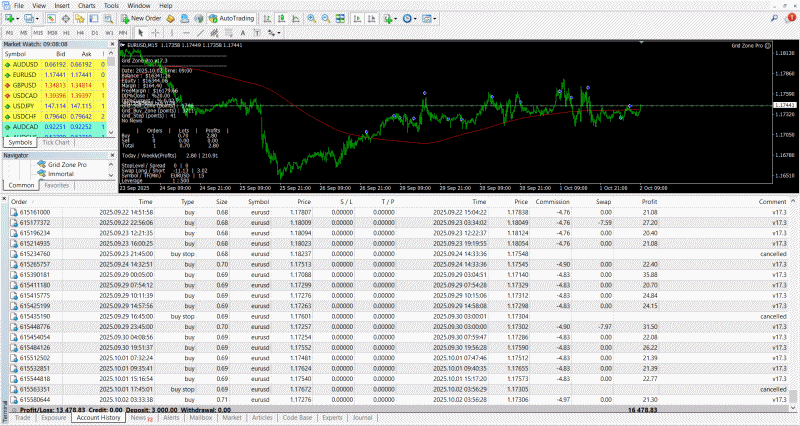Zoom in on the chart
Screen dimensions: 800x426
coord(311,18)
